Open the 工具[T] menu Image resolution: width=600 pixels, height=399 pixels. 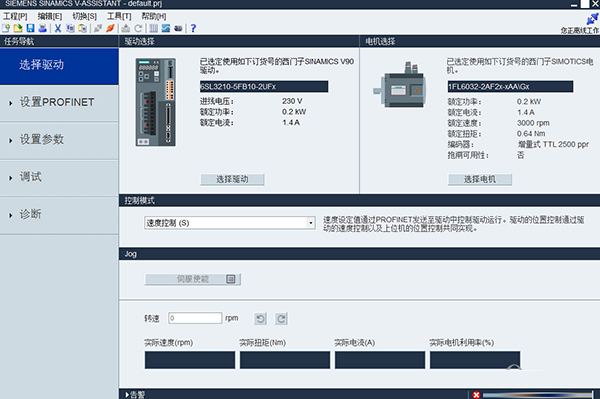pyautogui.click(x=119, y=16)
